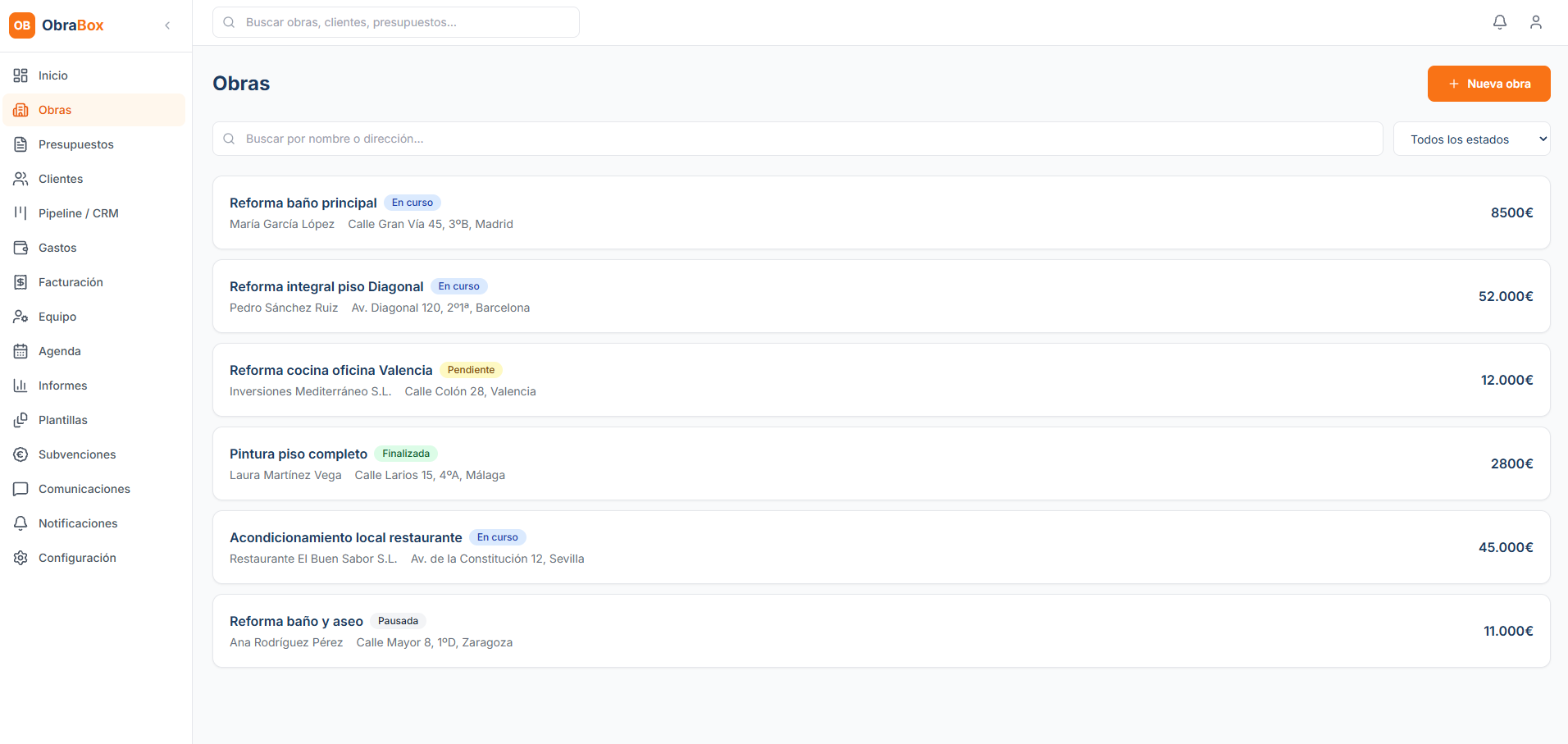This screenshot has height=744, width=1568.
Task: Click the Finalizada status badge
Action: (406, 454)
